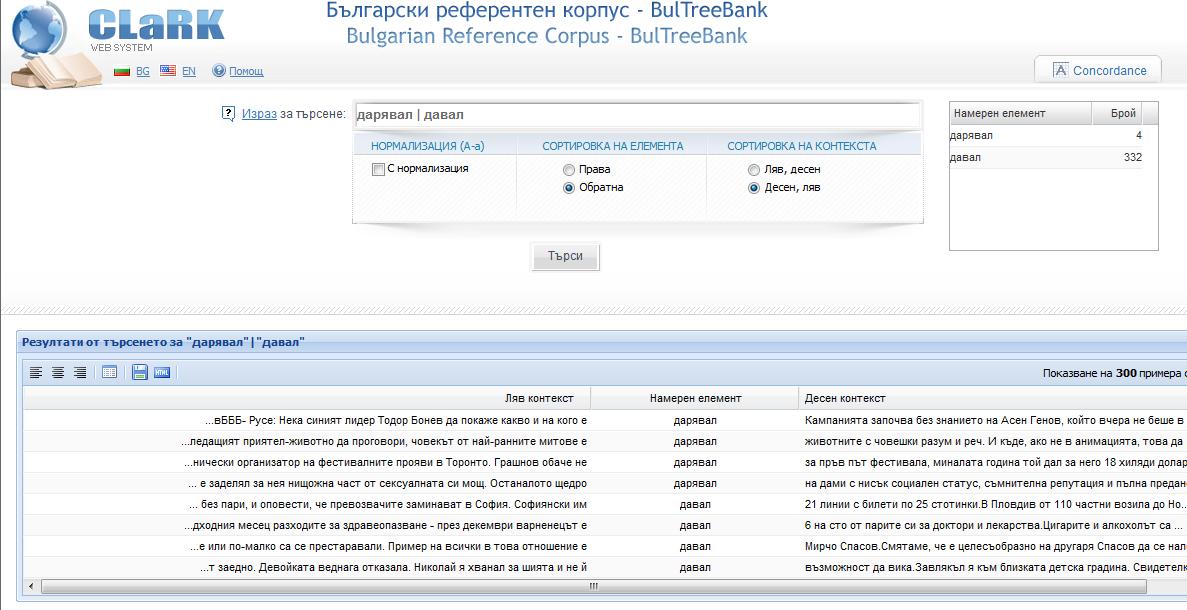The width and height of the screenshot is (1187, 610).
Task: Select the 'Права' sorting radio button
Action: [569, 170]
